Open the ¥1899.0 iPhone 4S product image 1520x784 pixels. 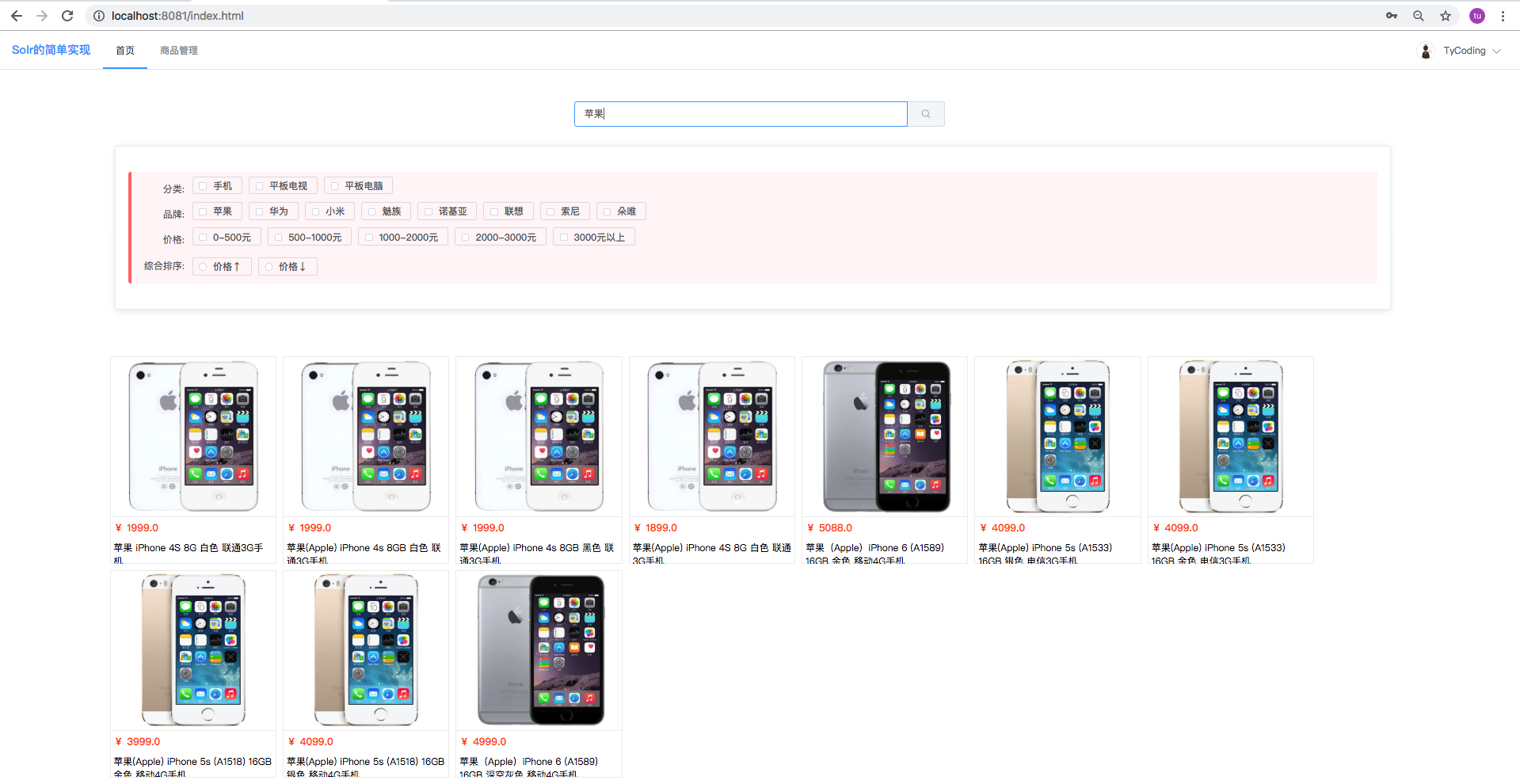pos(712,436)
